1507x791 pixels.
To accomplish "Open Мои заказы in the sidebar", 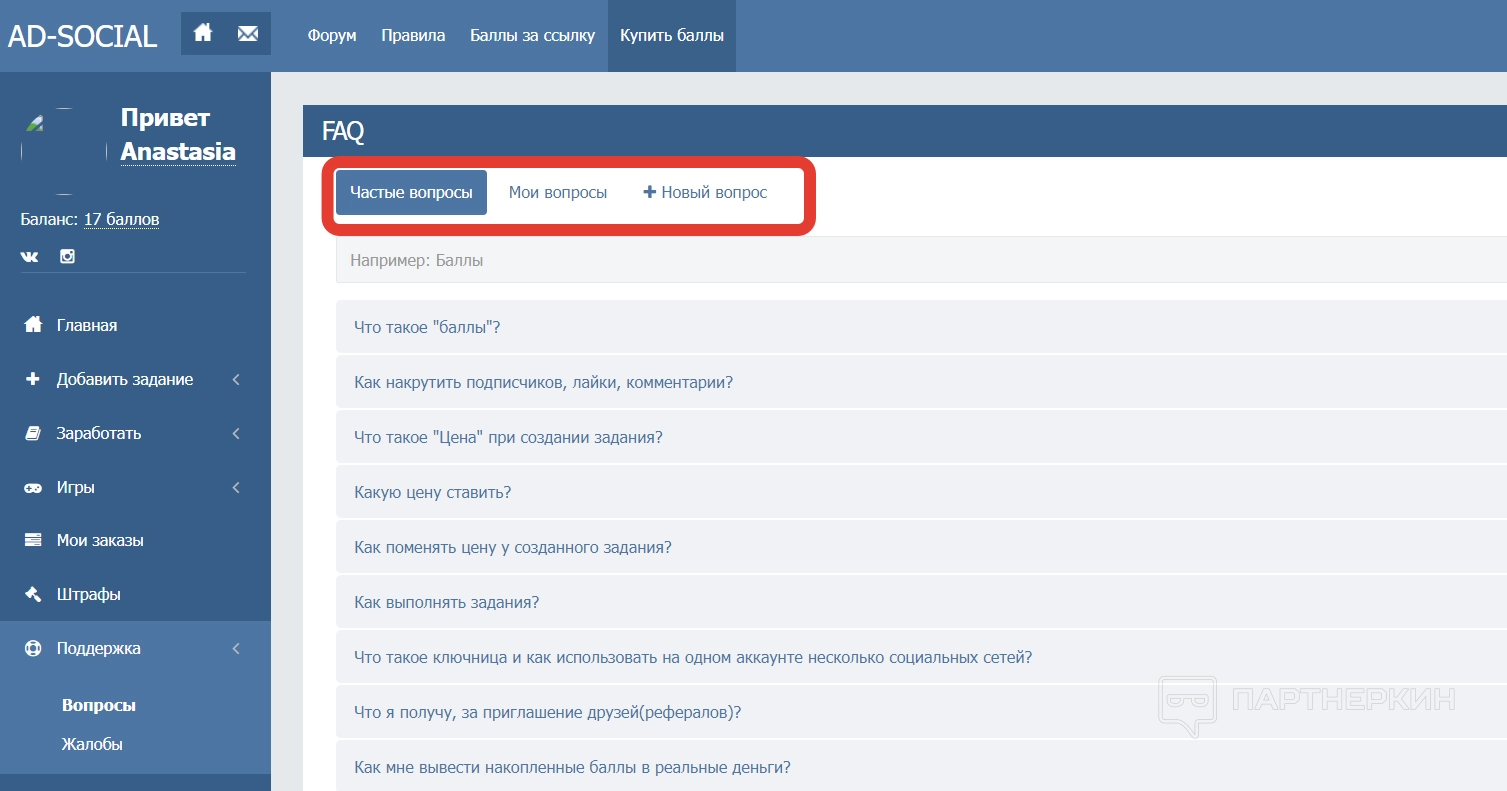I will 100,540.
